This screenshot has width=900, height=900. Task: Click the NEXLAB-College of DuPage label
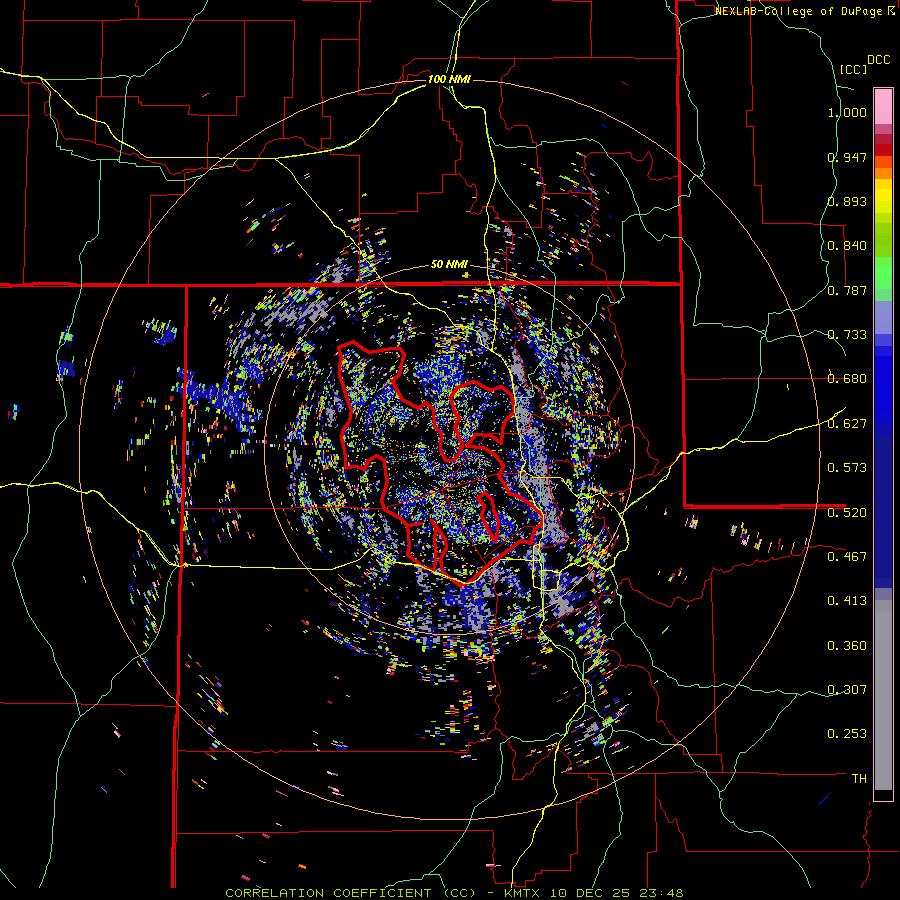[799, 11]
